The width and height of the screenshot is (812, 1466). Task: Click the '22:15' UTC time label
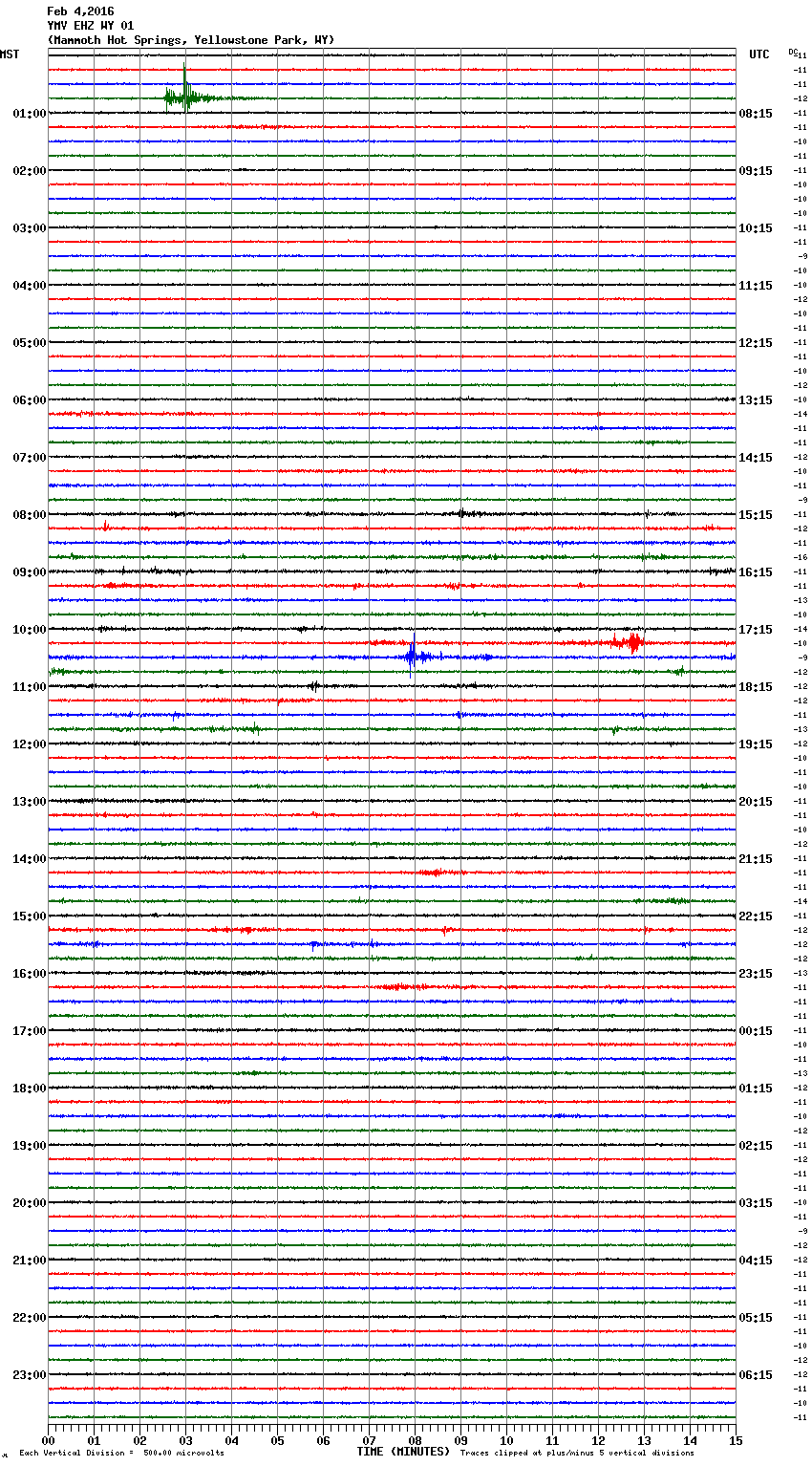click(x=756, y=916)
